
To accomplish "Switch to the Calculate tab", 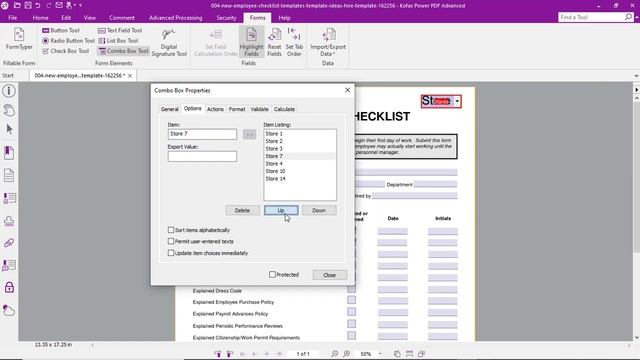I will click(x=284, y=109).
